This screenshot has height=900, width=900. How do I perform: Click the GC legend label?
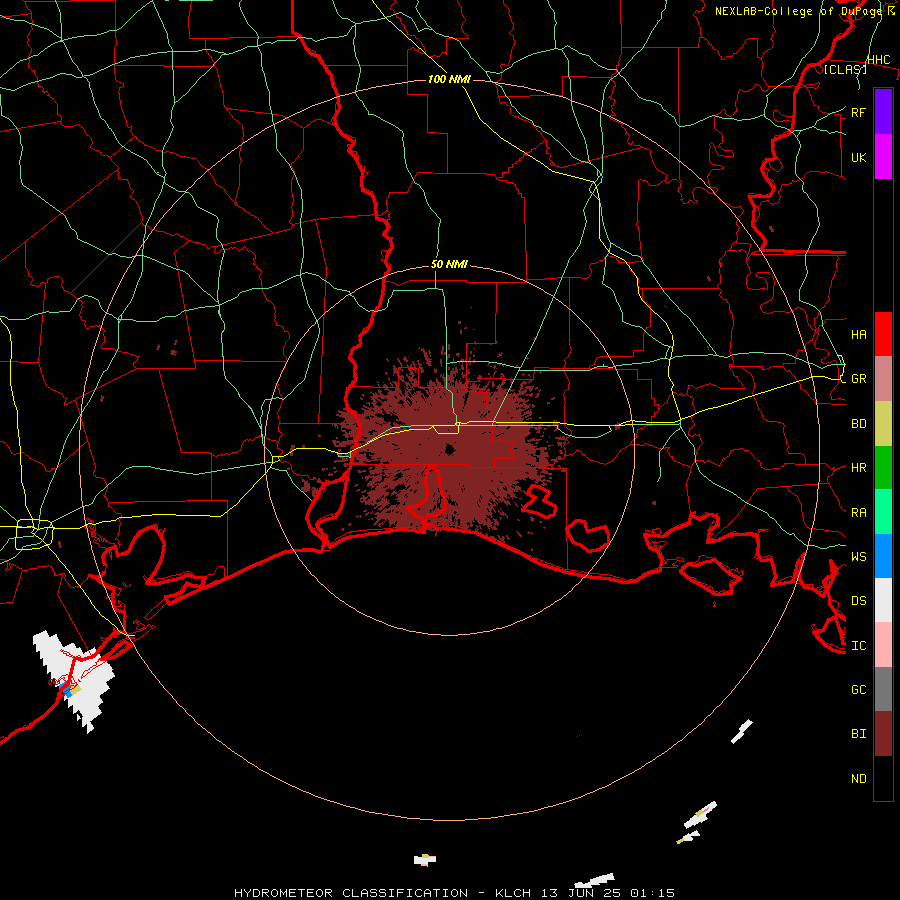[x=858, y=689]
